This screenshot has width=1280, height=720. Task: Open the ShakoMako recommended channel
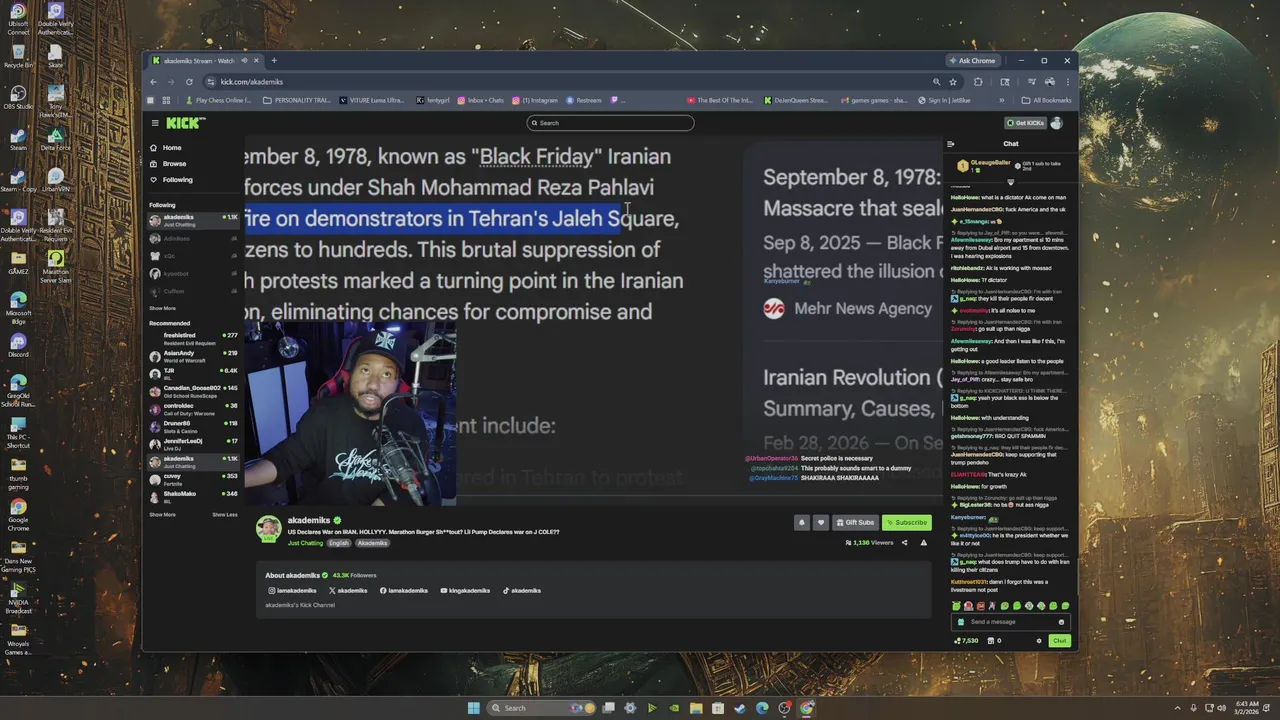pos(193,496)
